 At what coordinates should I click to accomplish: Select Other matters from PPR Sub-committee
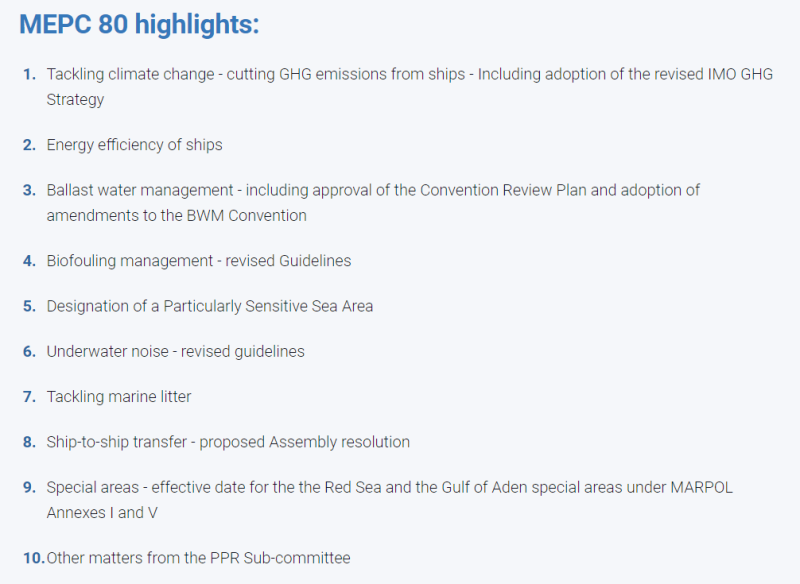point(198,558)
